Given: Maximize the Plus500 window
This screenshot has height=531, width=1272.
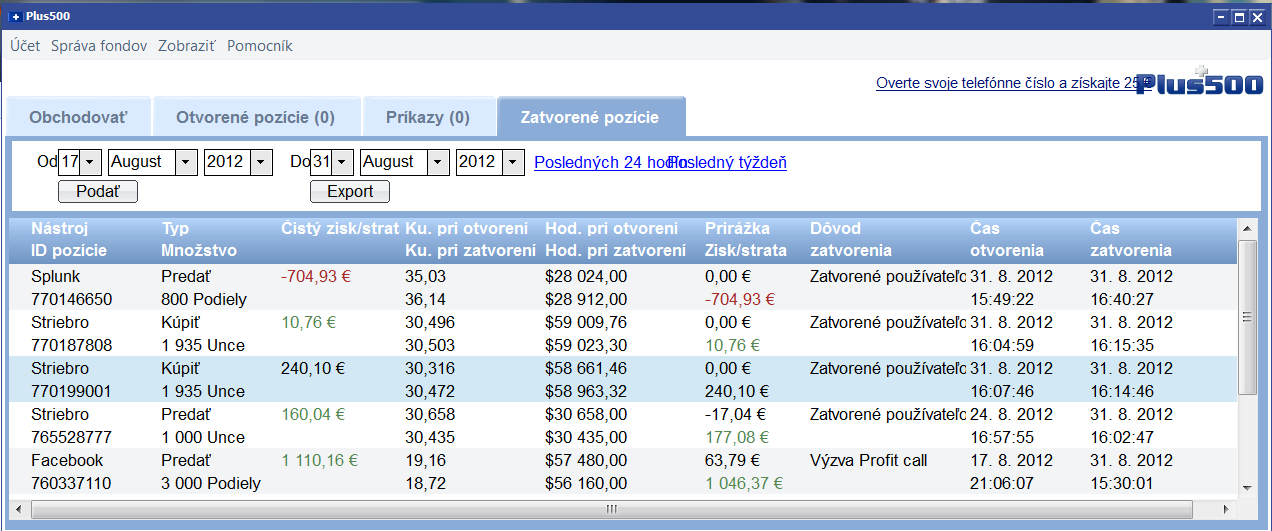Looking at the screenshot, I should [x=1238, y=17].
